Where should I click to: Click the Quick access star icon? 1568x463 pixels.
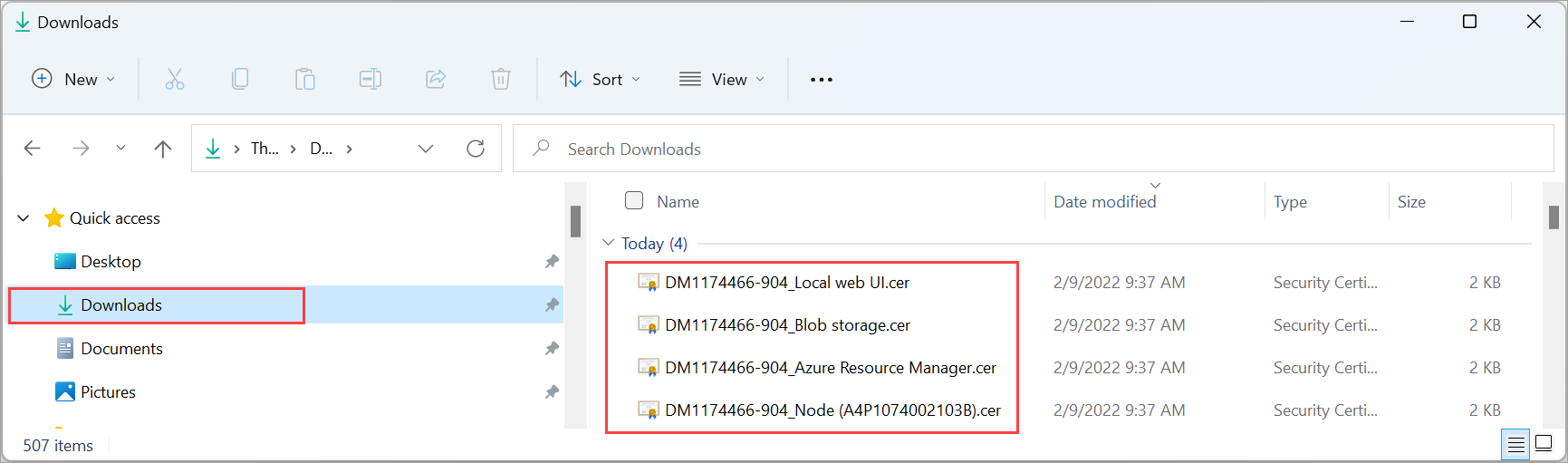coord(54,217)
